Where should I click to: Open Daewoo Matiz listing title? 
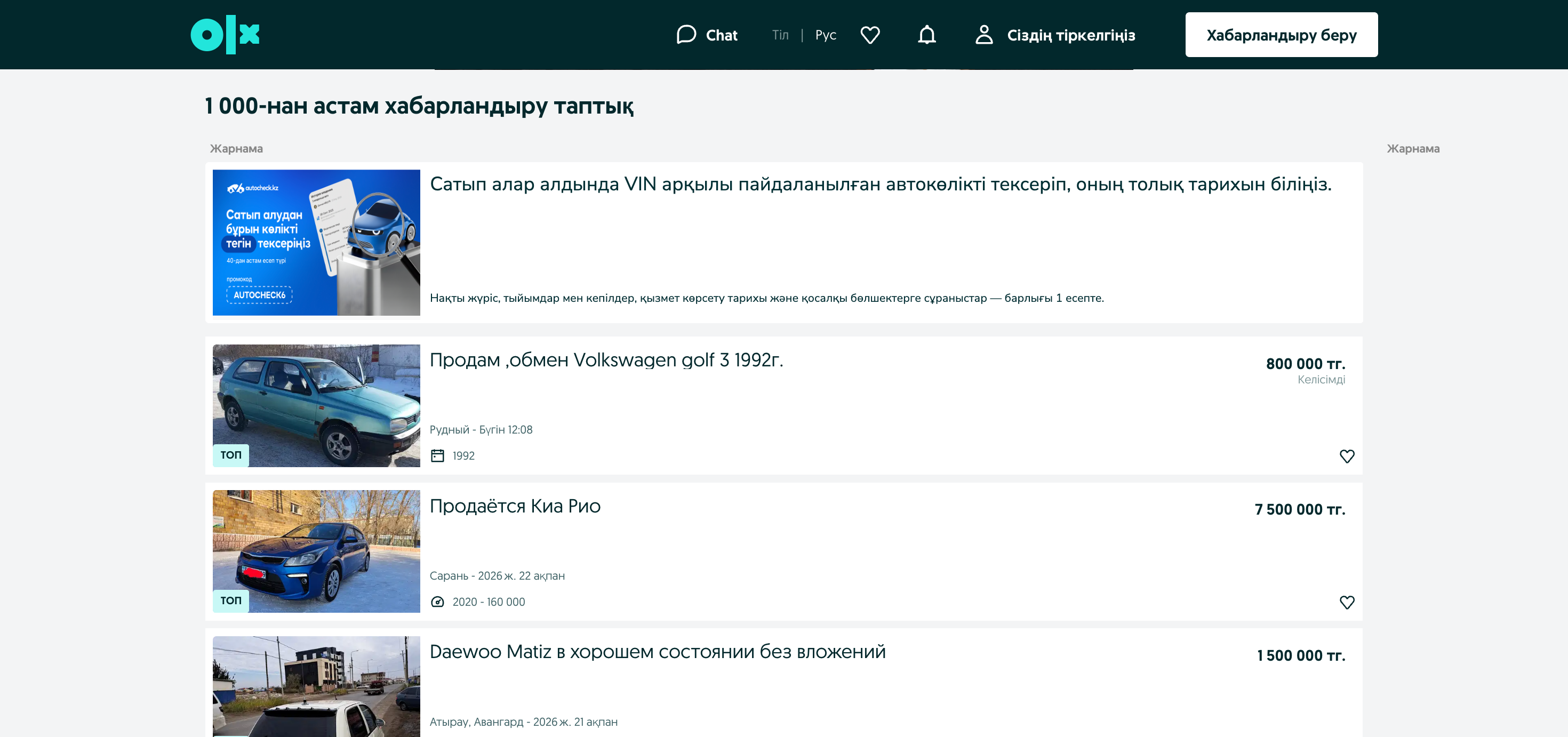coord(657,651)
